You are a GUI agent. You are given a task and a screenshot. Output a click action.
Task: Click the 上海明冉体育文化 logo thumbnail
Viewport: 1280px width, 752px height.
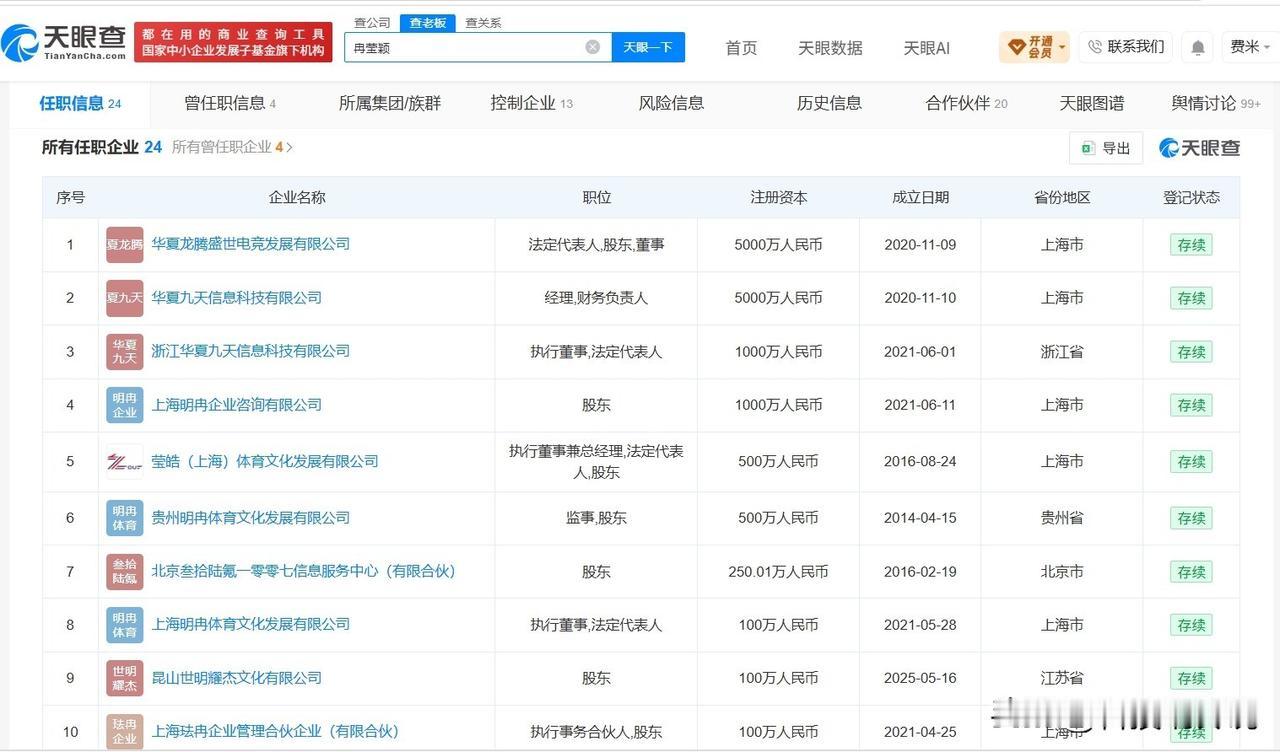(x=125, y=625)
